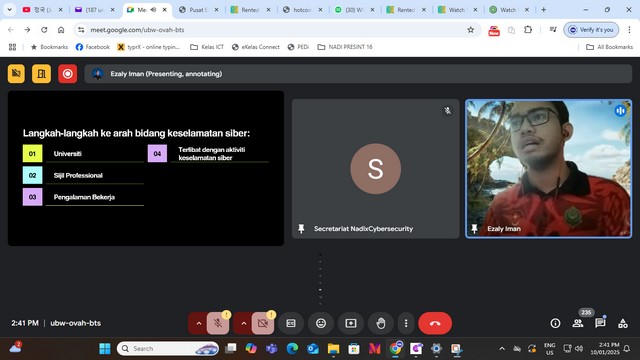Screen dimensions: 640x360
Task: Click the Verify it's you profile button
Action: point(591,30)
